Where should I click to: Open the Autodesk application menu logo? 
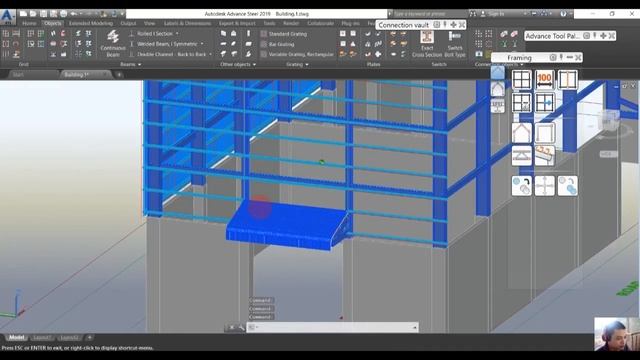click(x=8, y=16)
